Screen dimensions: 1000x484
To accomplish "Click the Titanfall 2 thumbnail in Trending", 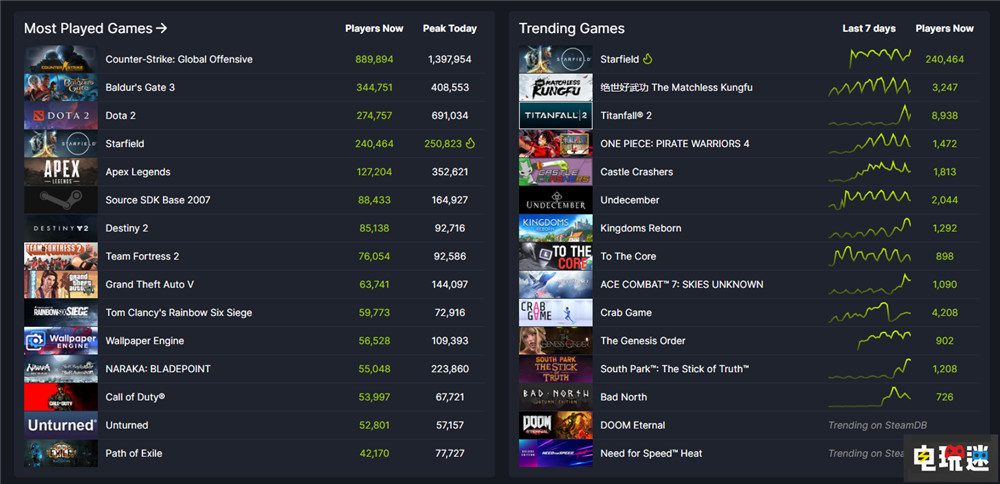I will click(555, 116).
